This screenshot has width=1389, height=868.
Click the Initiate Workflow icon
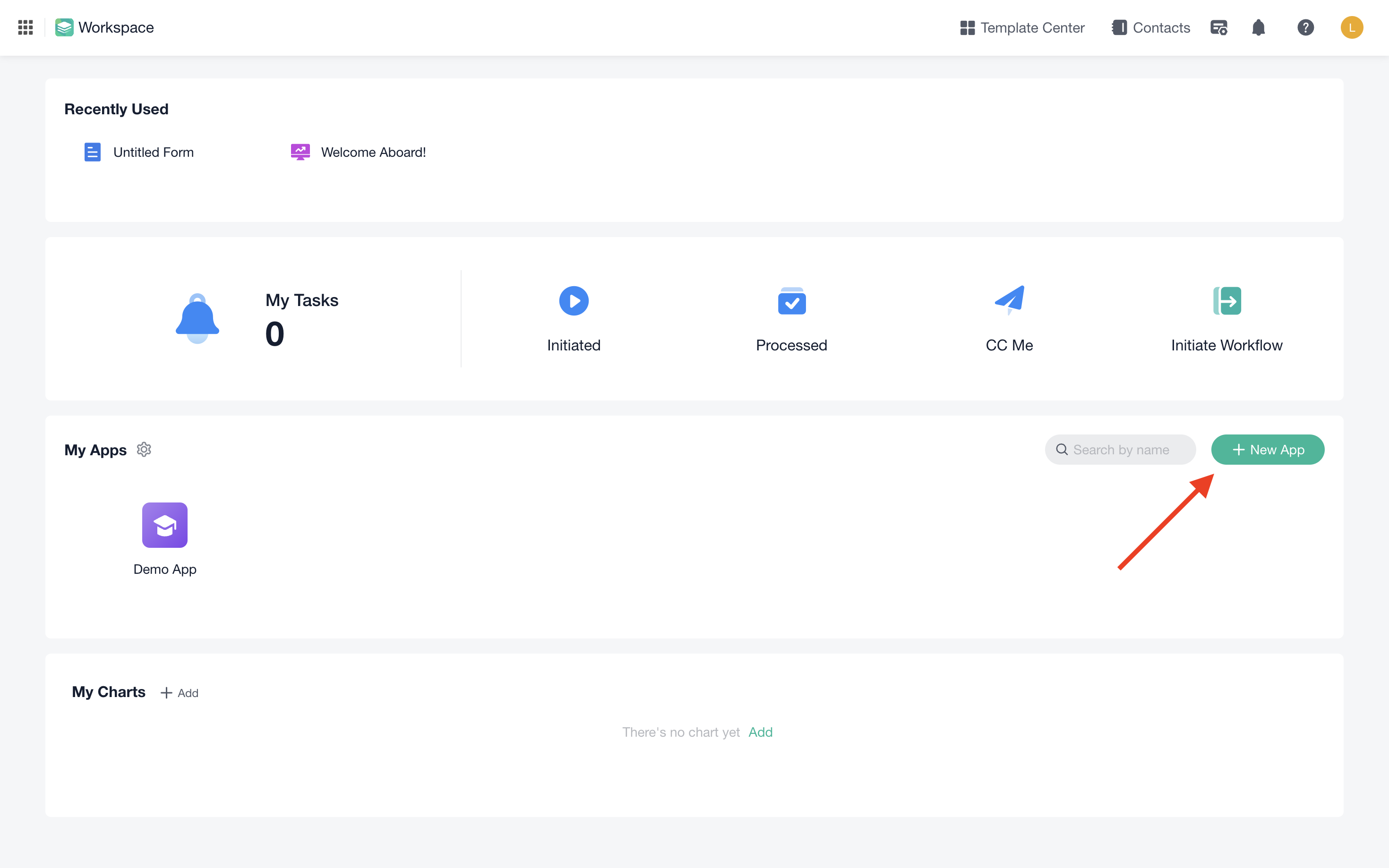click(1226, 301)
